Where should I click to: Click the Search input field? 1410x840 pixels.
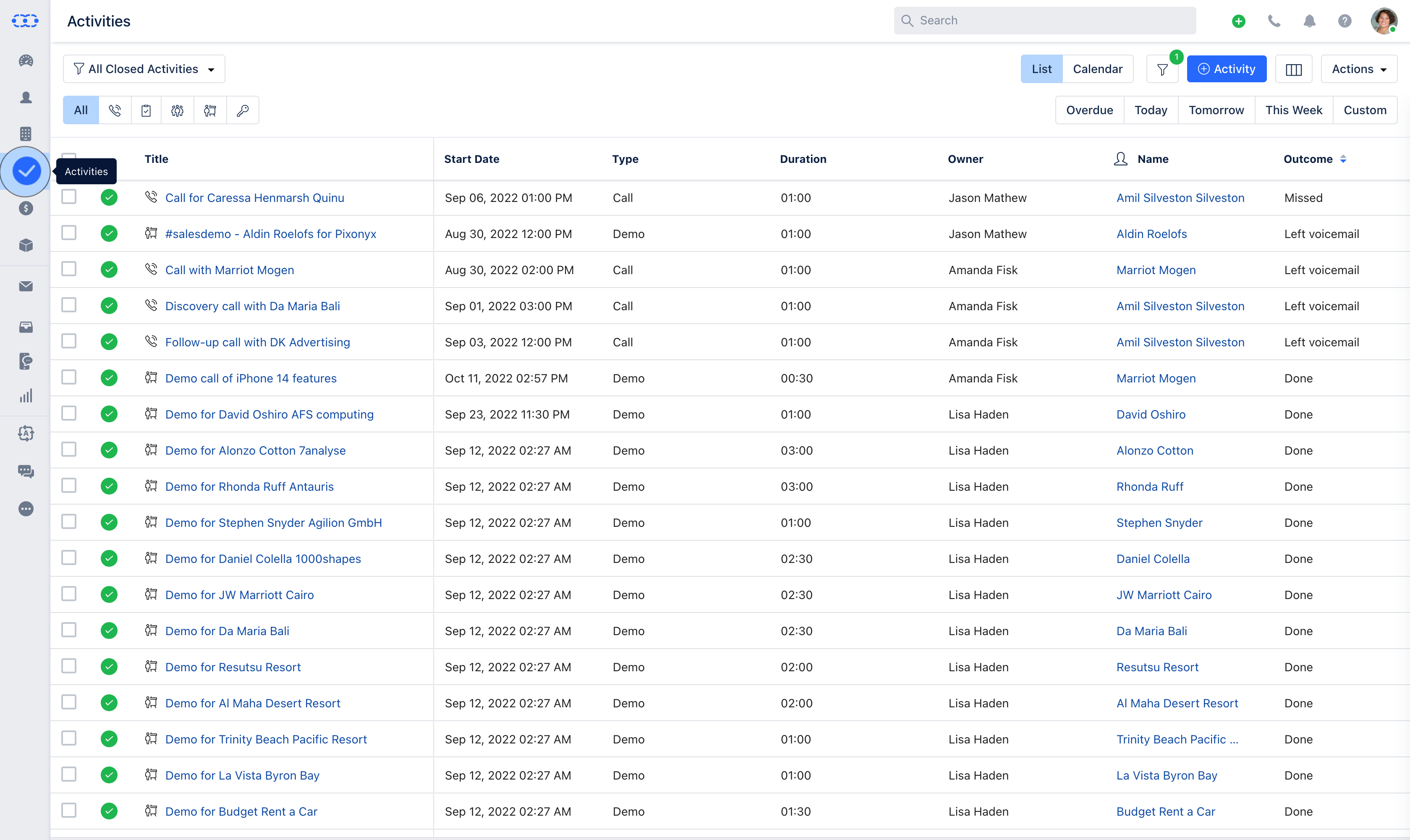(x=1045, y=21)
